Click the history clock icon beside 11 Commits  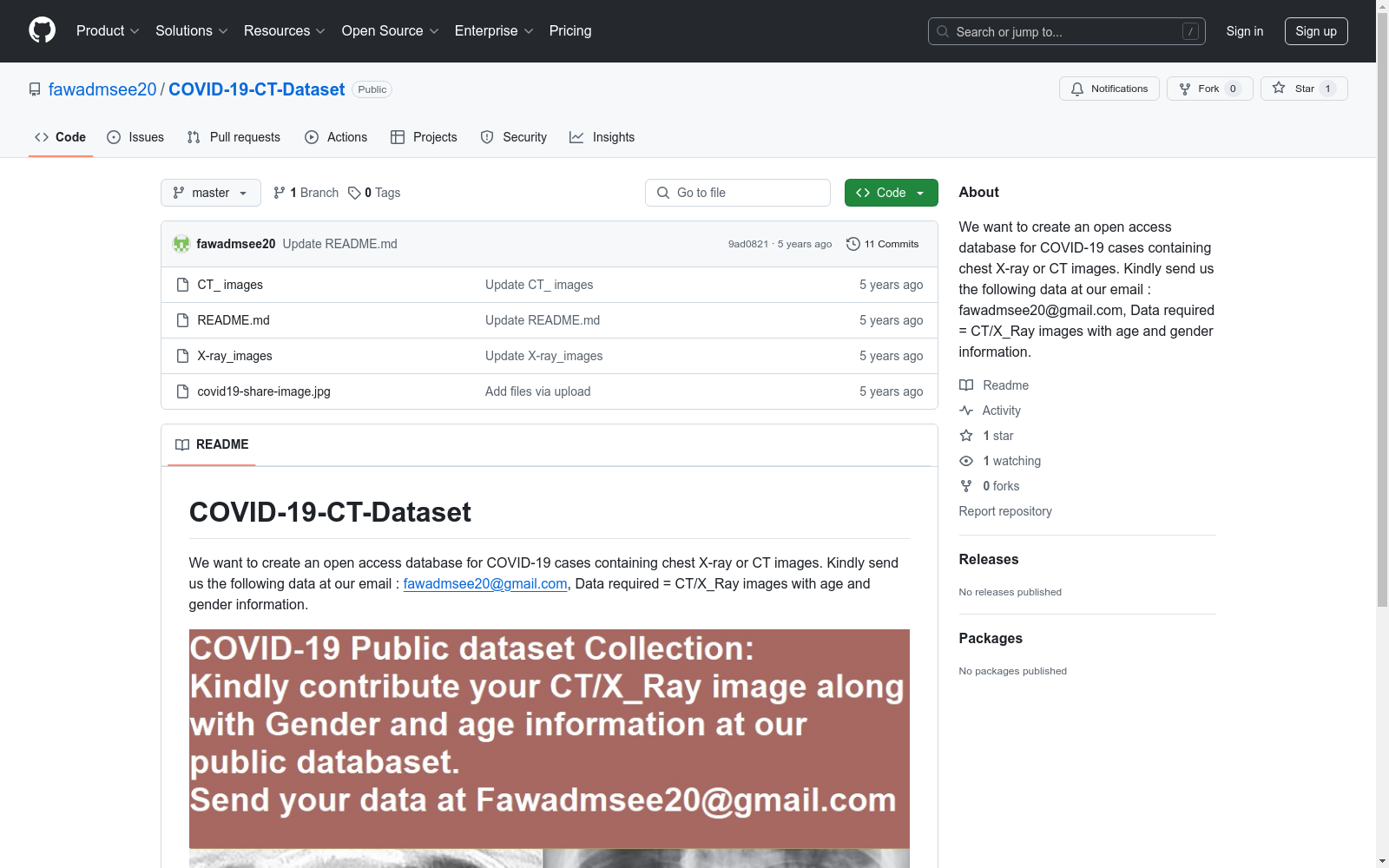(x=853, y=244)
